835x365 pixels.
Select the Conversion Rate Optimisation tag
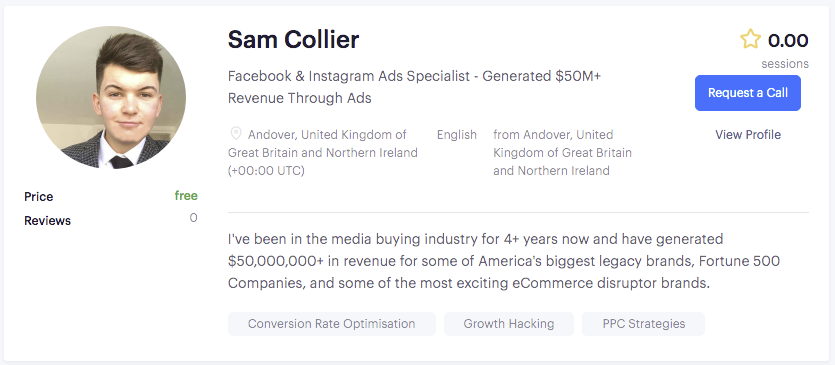tap(332, 324)
